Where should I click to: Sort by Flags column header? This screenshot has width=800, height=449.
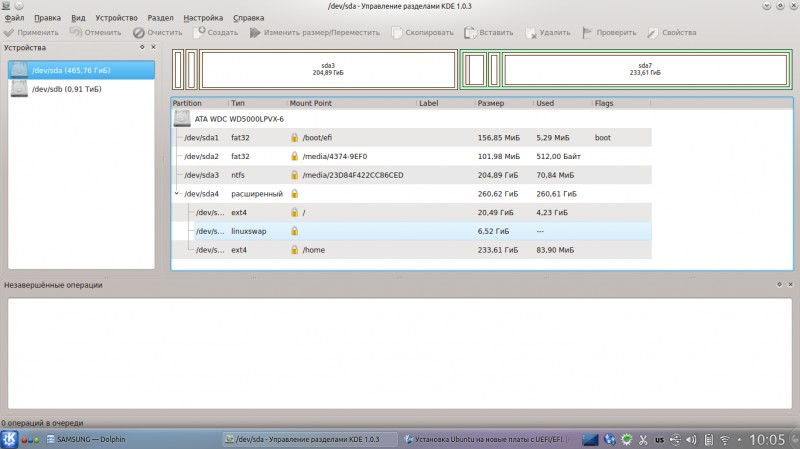(622, 103)
